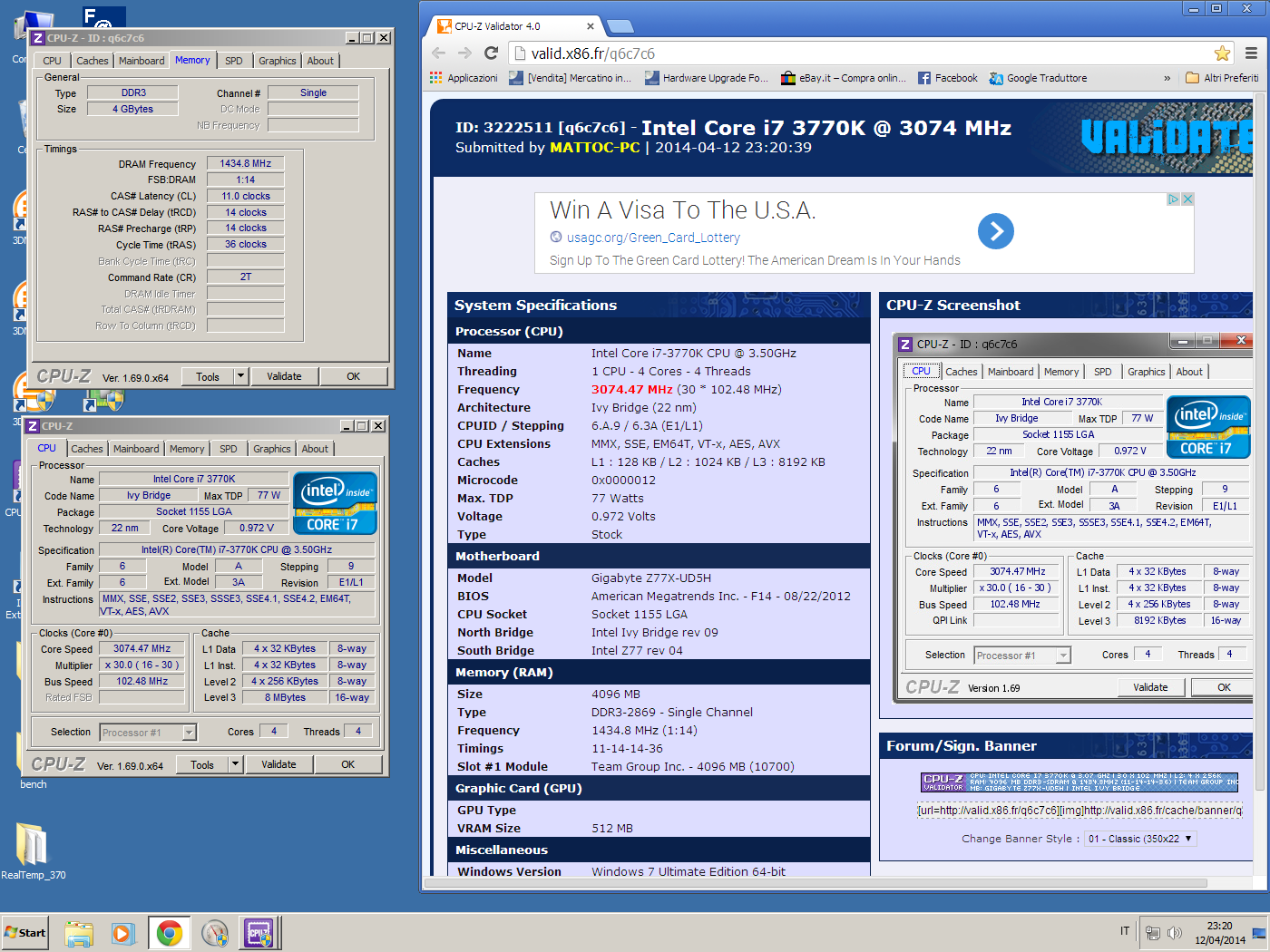The width and height of the screenshot is (1270, 952).
Task: Expand the Tools arrow in the Memory CPU-Z window
Action: pyautogui.click(x=240, y=376)
